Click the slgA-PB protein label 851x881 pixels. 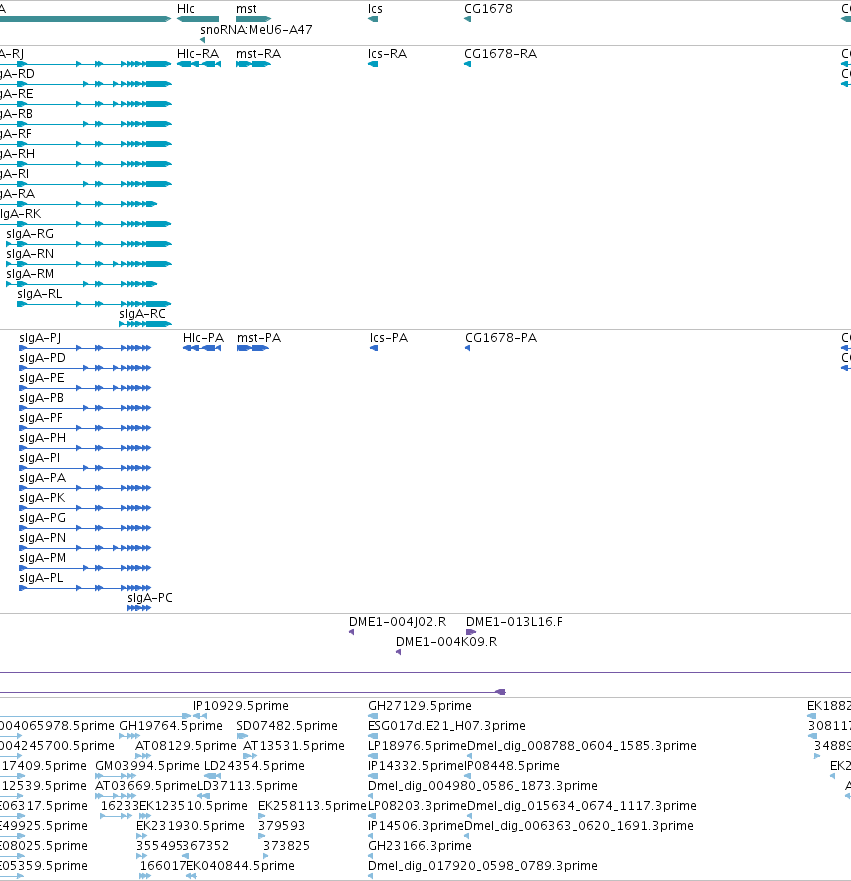[x=42, y=398]
